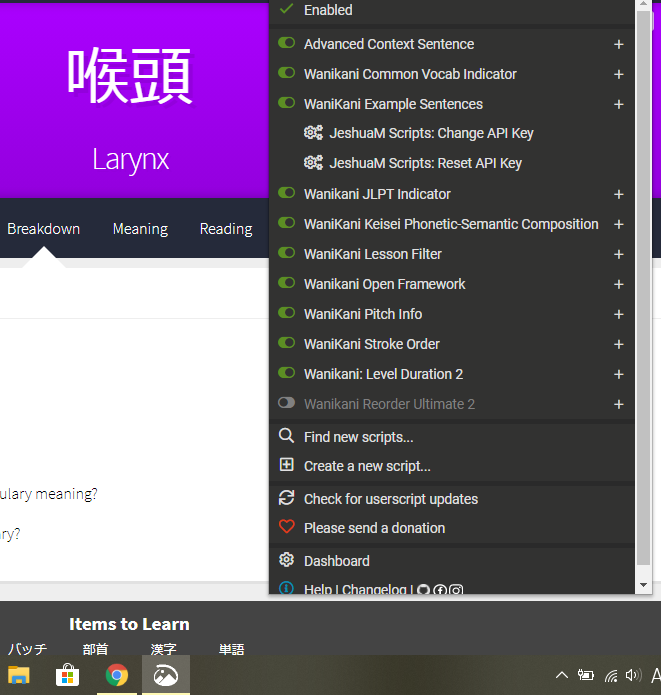Click the new script plus-box icon
The height and width of the screenshot is (695, 661).
pos(286,465)
